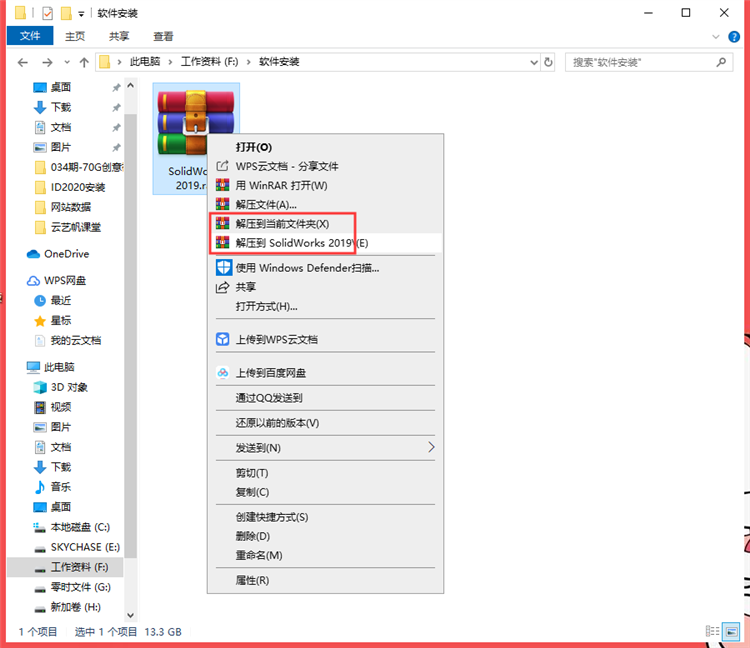The width and height of the screenshot is (750, 648).
Task: Expand breadcrumb arrow after 此电脑
Action: [170, 62]
